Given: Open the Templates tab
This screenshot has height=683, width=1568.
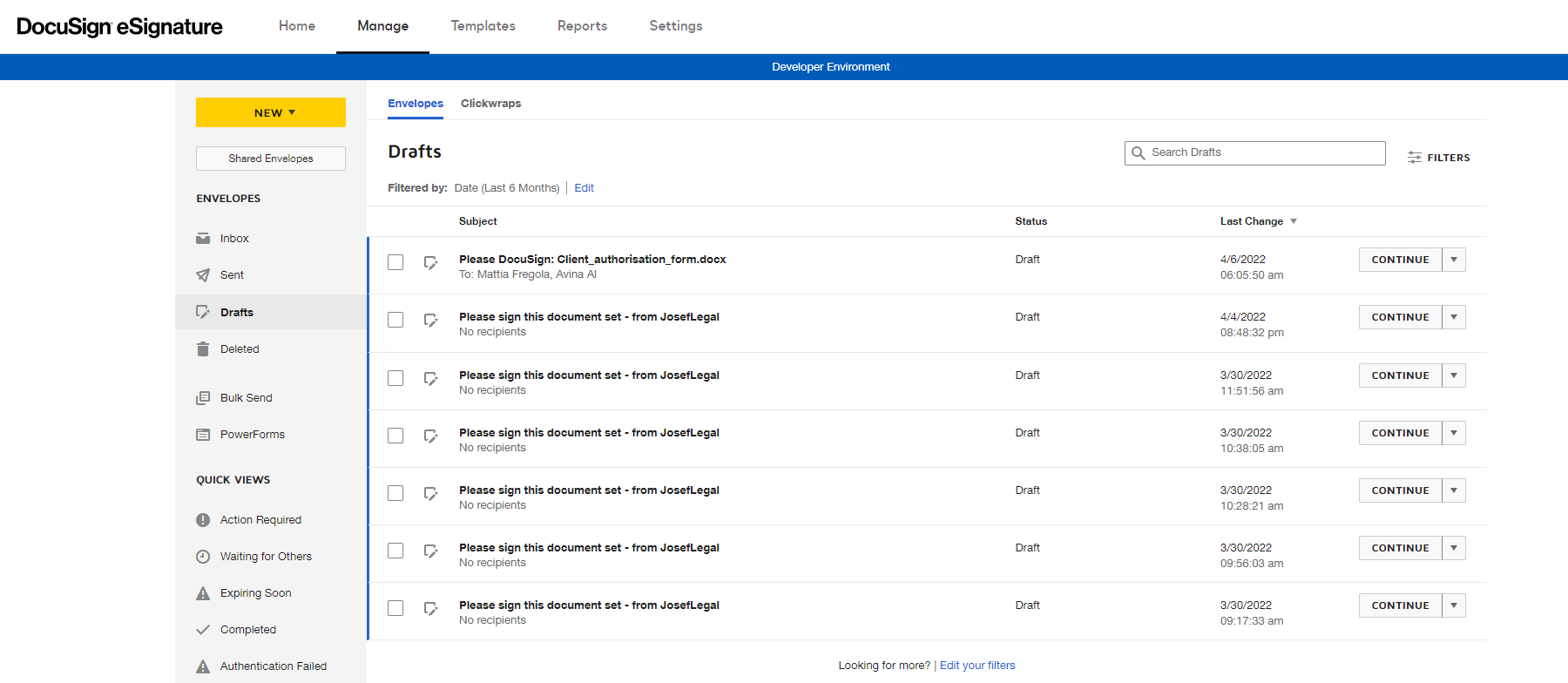Looking at the screenshot, I should tap(483, 26).
